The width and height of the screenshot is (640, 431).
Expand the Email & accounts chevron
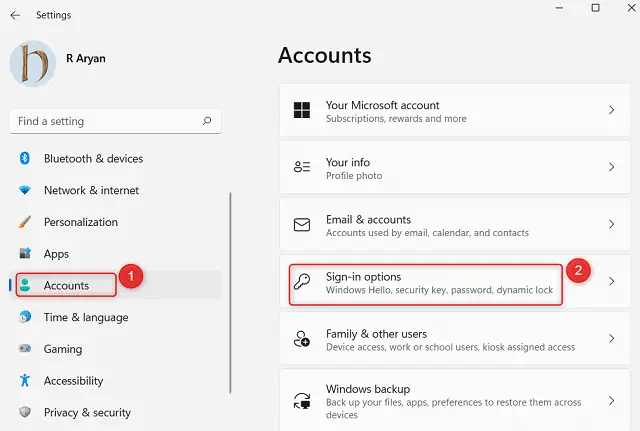coord(611,224)
